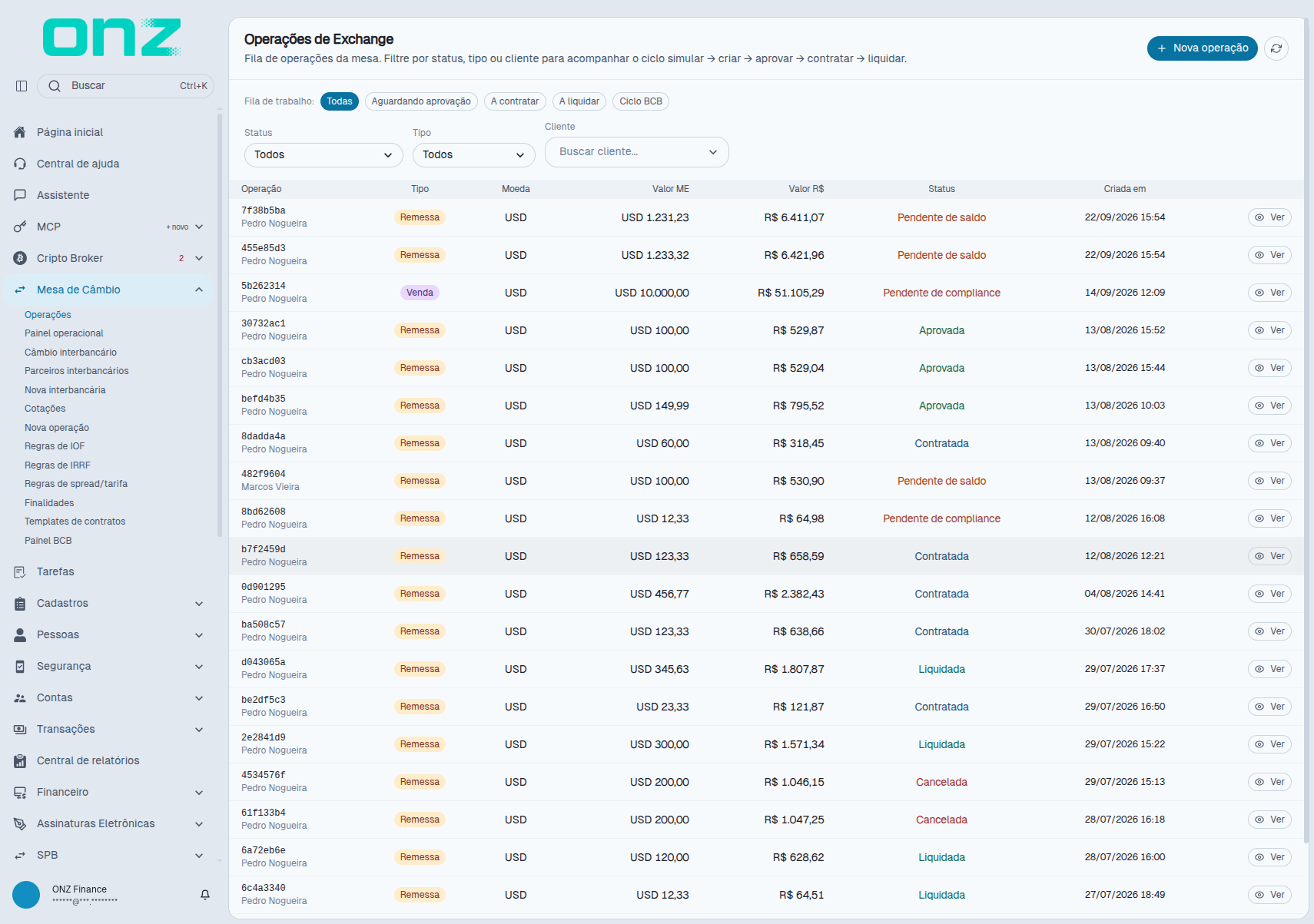Click the search magnifier icon
1314x924 pixels.
[x=55, y=86]
